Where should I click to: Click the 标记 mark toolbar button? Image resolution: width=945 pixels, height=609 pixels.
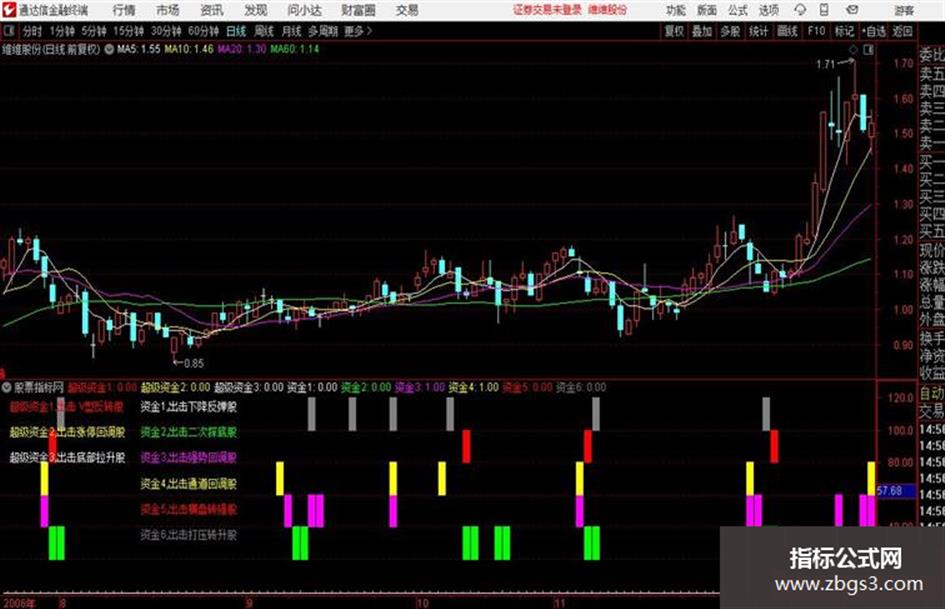tap(844, 31)
